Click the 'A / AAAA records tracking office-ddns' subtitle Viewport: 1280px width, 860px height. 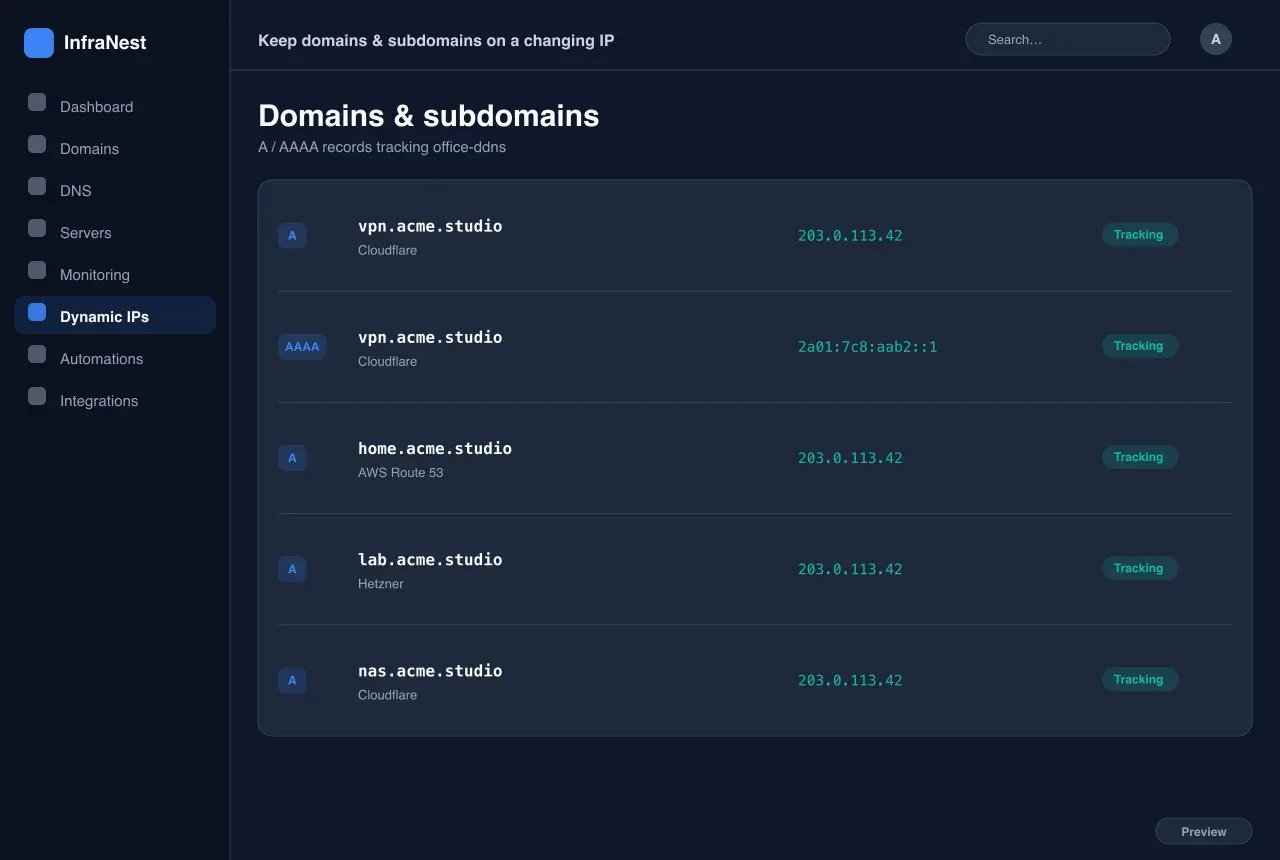[382, 147]
